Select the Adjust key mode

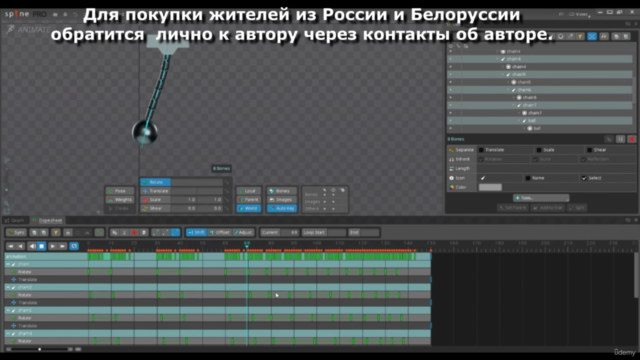pyautogui.click(x=243, y=233)
